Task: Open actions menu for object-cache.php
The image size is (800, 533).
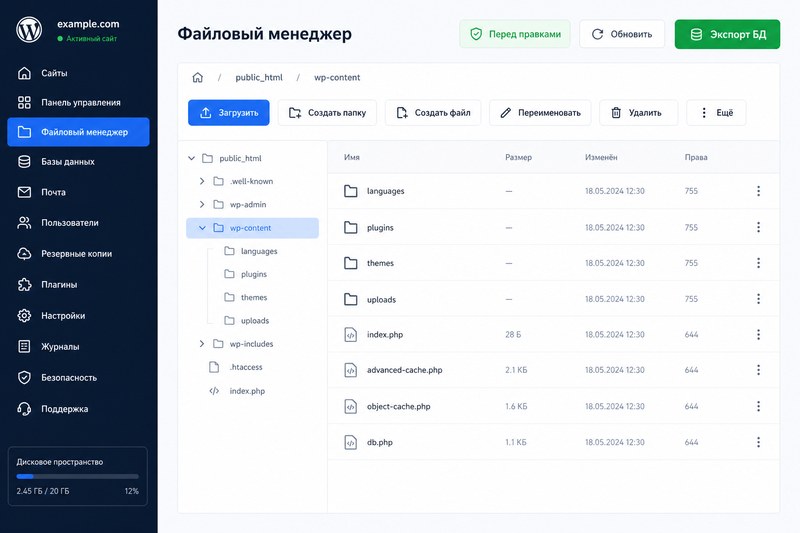Action: point(758,406)
